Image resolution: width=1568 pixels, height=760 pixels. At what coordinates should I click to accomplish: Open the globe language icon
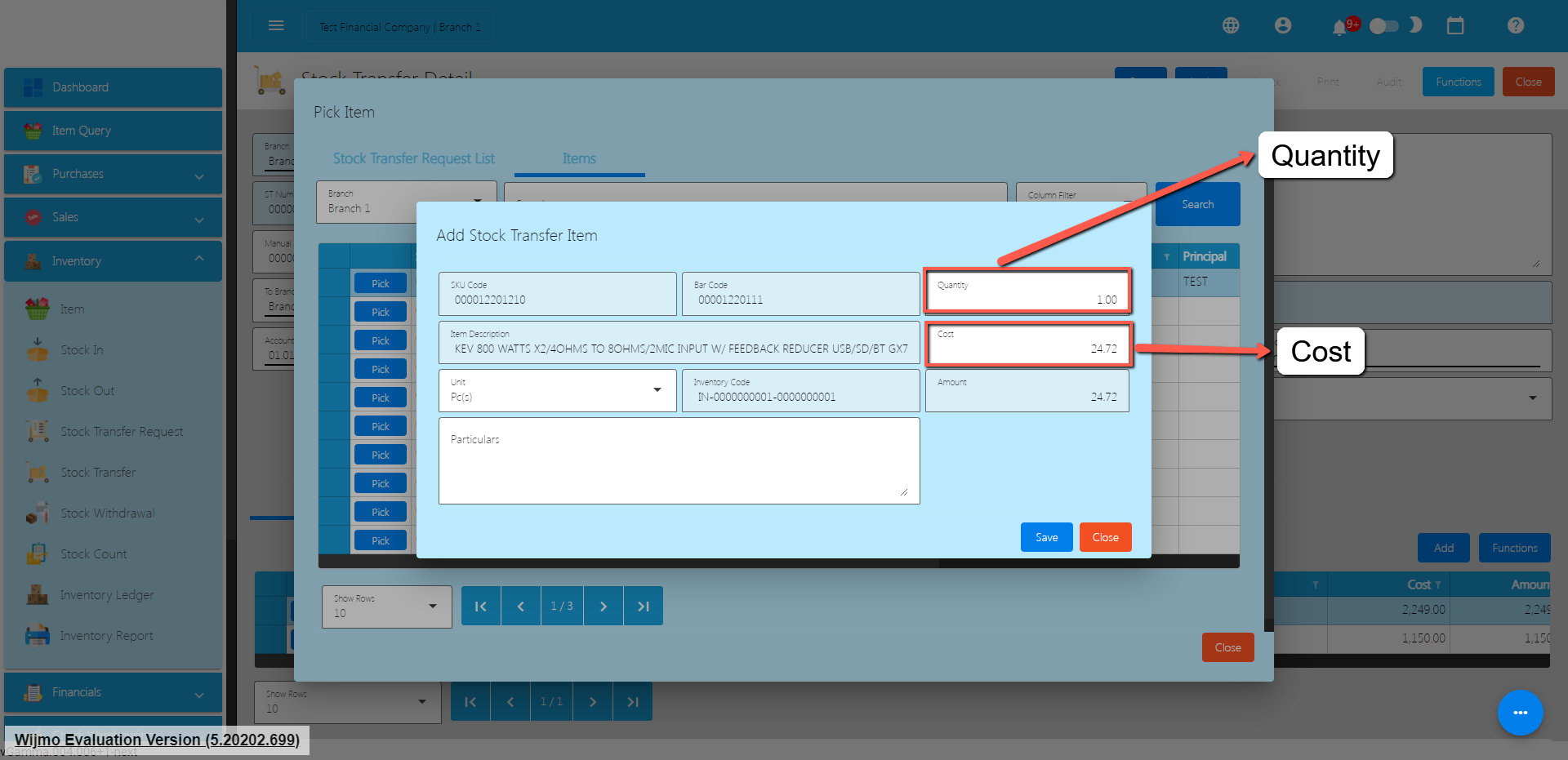[x=1231, y=26]
